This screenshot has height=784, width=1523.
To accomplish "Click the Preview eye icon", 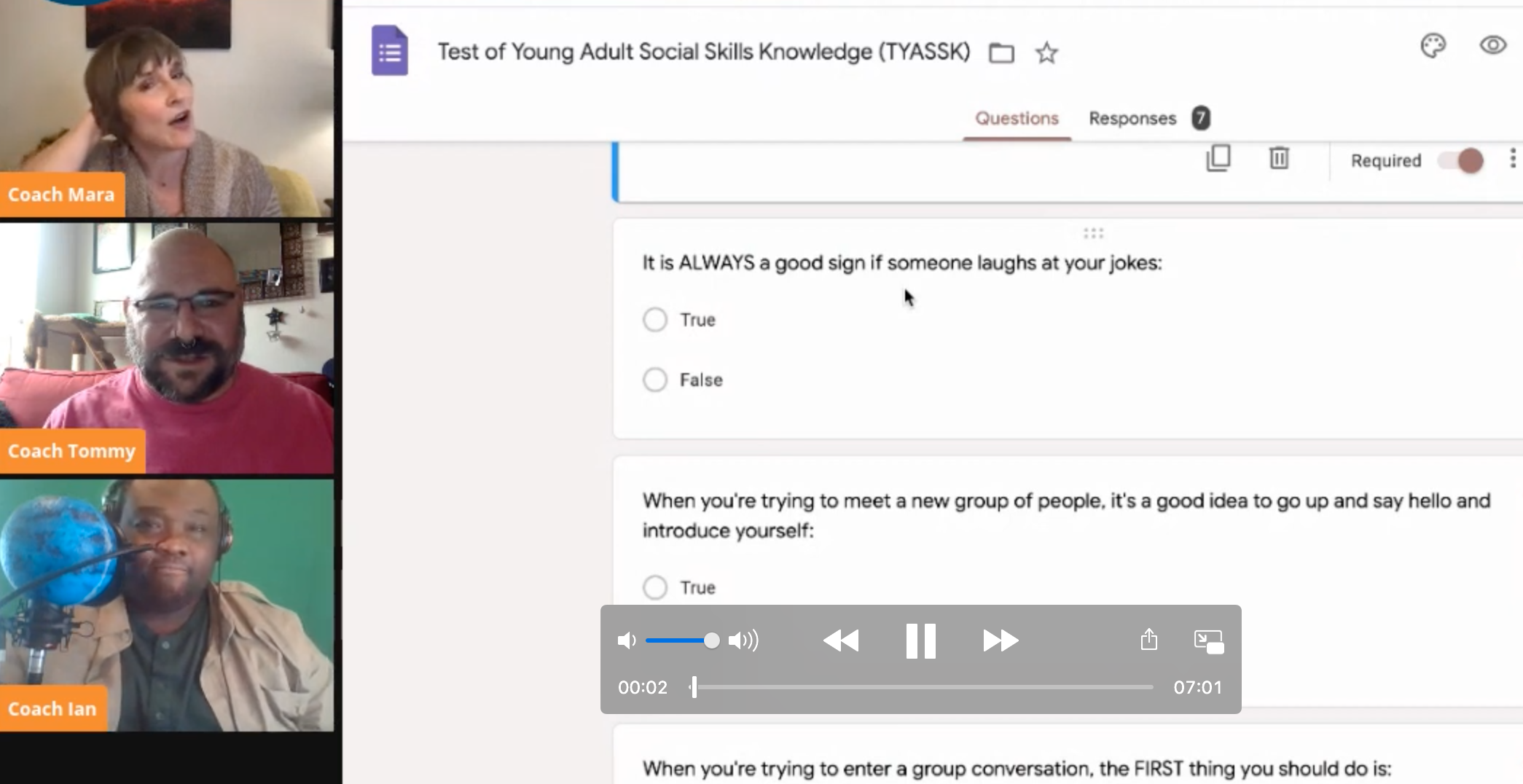I will point(1493,45).
